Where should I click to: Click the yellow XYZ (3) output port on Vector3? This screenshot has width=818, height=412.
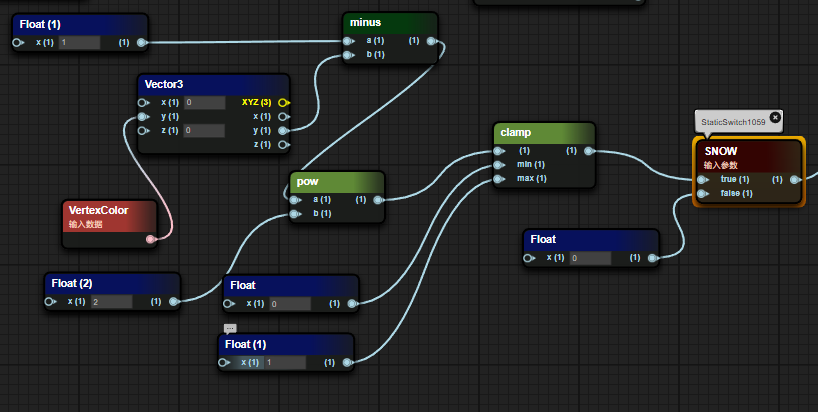click(284, 102)
